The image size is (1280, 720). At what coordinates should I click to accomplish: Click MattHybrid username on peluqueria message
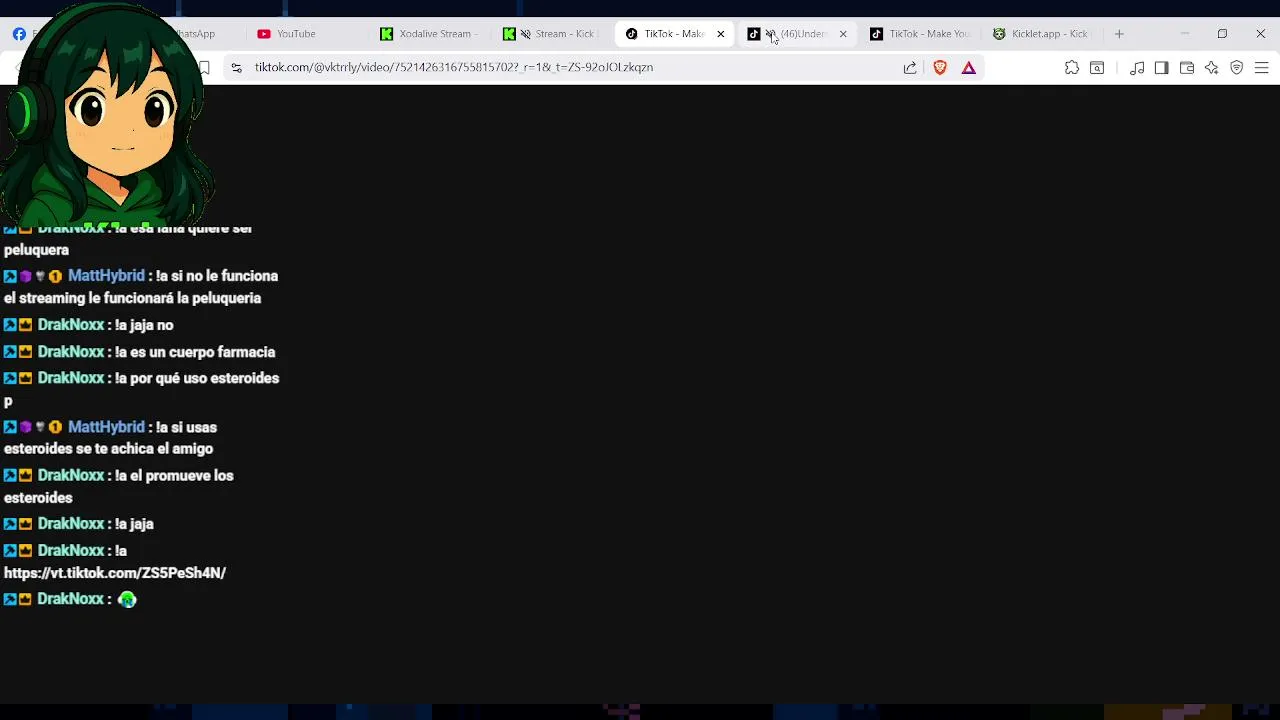pos(106,276)
